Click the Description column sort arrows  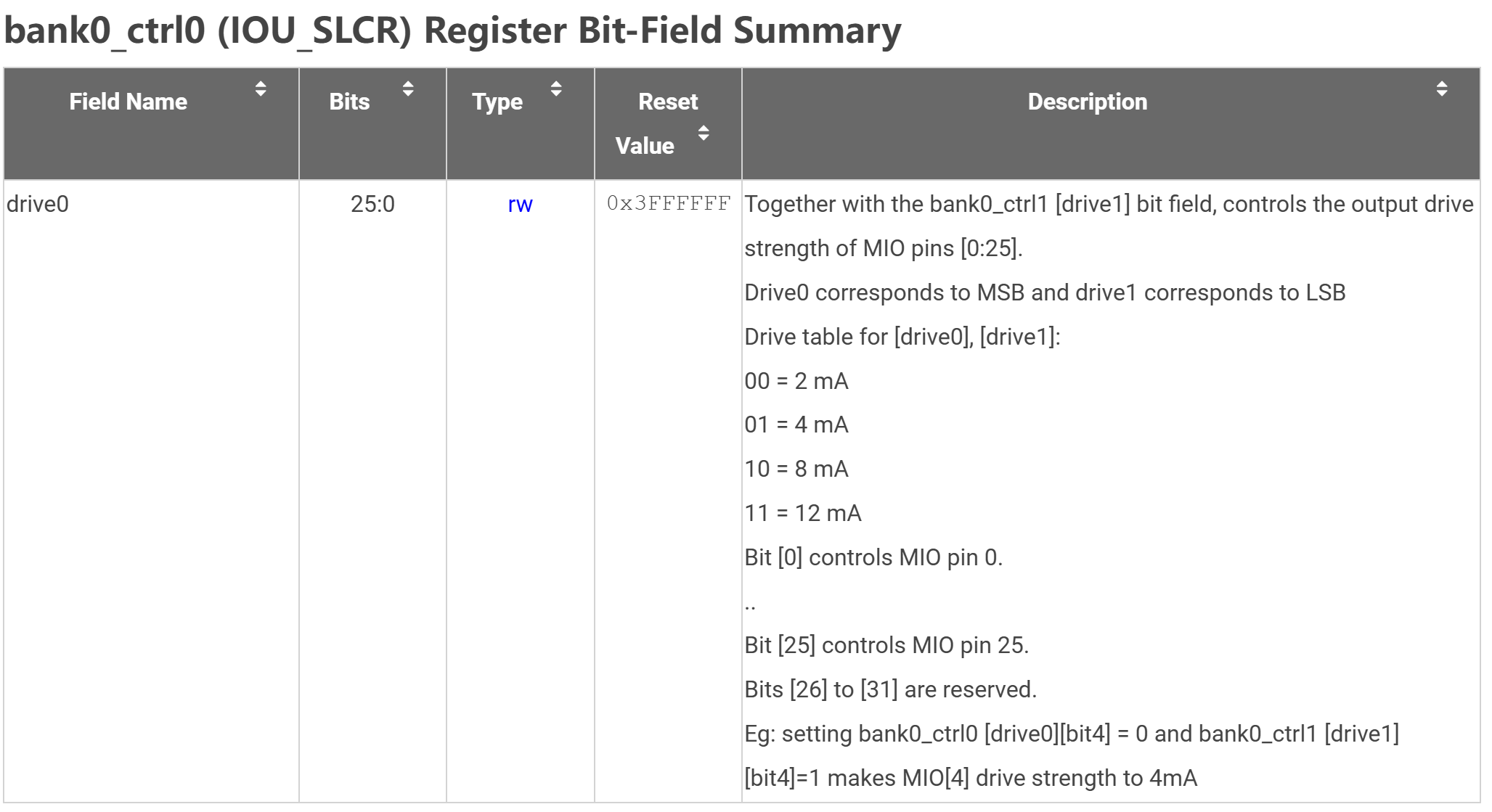point(1442,89)
